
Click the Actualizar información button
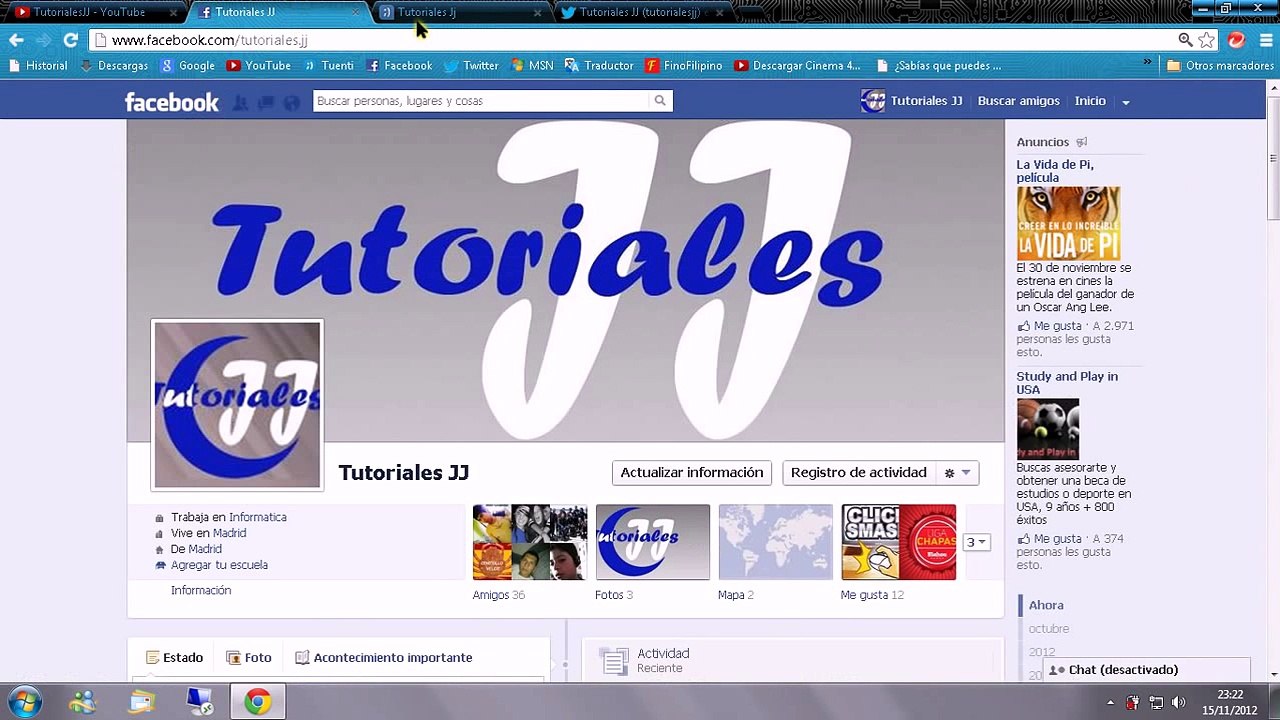pos(692,473)
